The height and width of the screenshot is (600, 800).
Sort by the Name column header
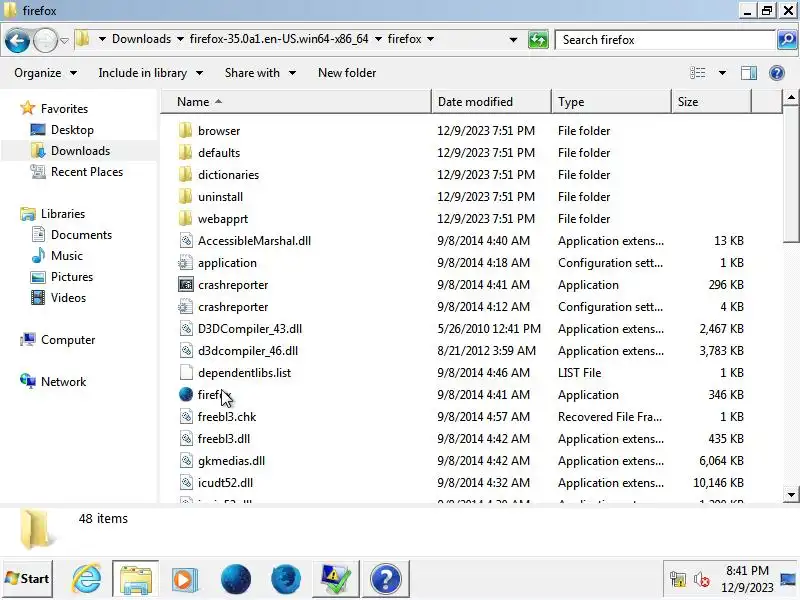[x=296, y=102]
